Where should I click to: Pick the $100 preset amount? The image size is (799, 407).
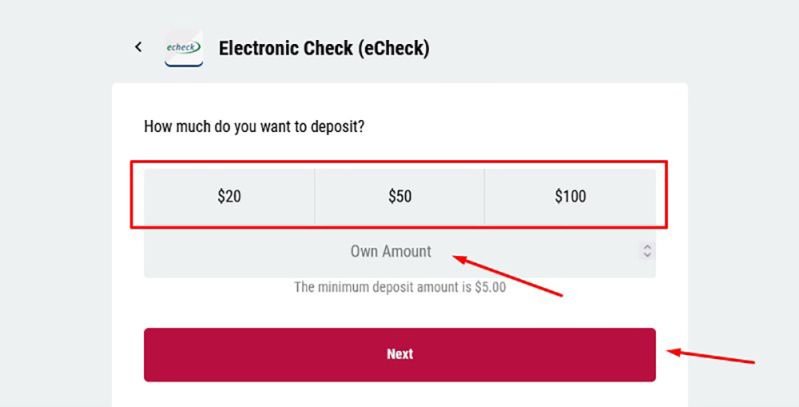[570, 197]
